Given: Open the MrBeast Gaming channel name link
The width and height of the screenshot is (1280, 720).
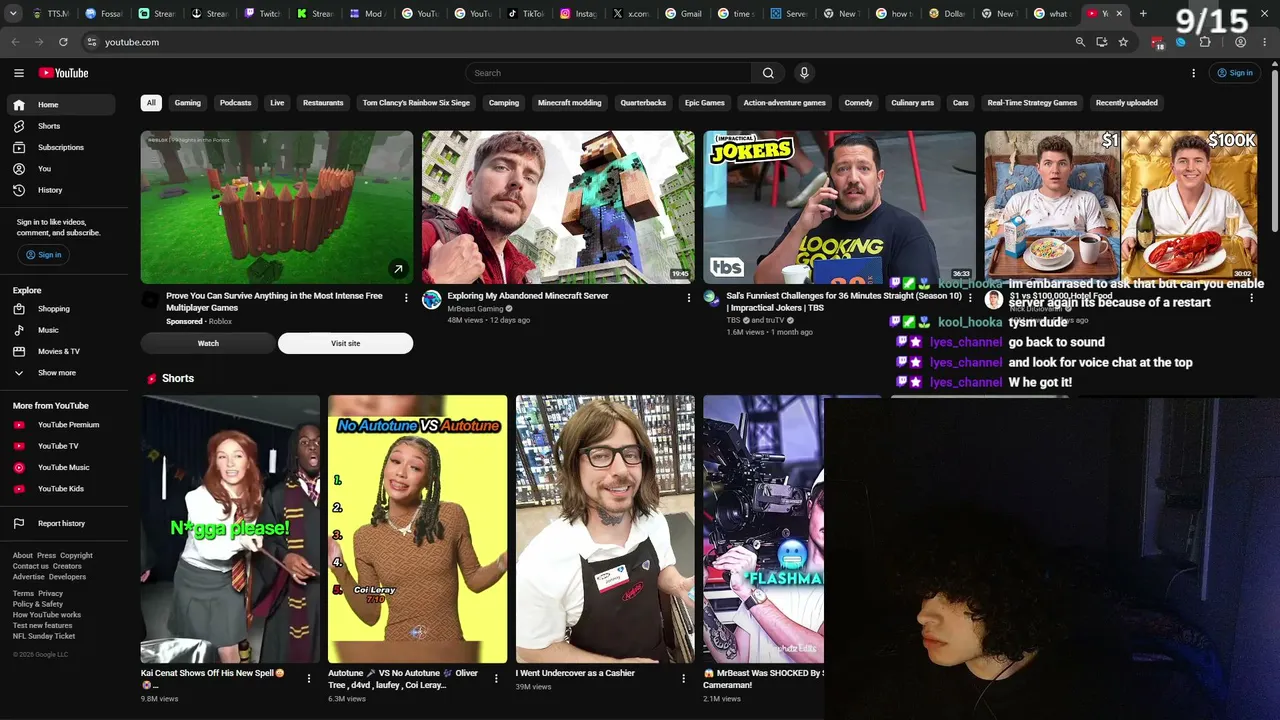Looking at the screenshot, I should tap(475, 309).
